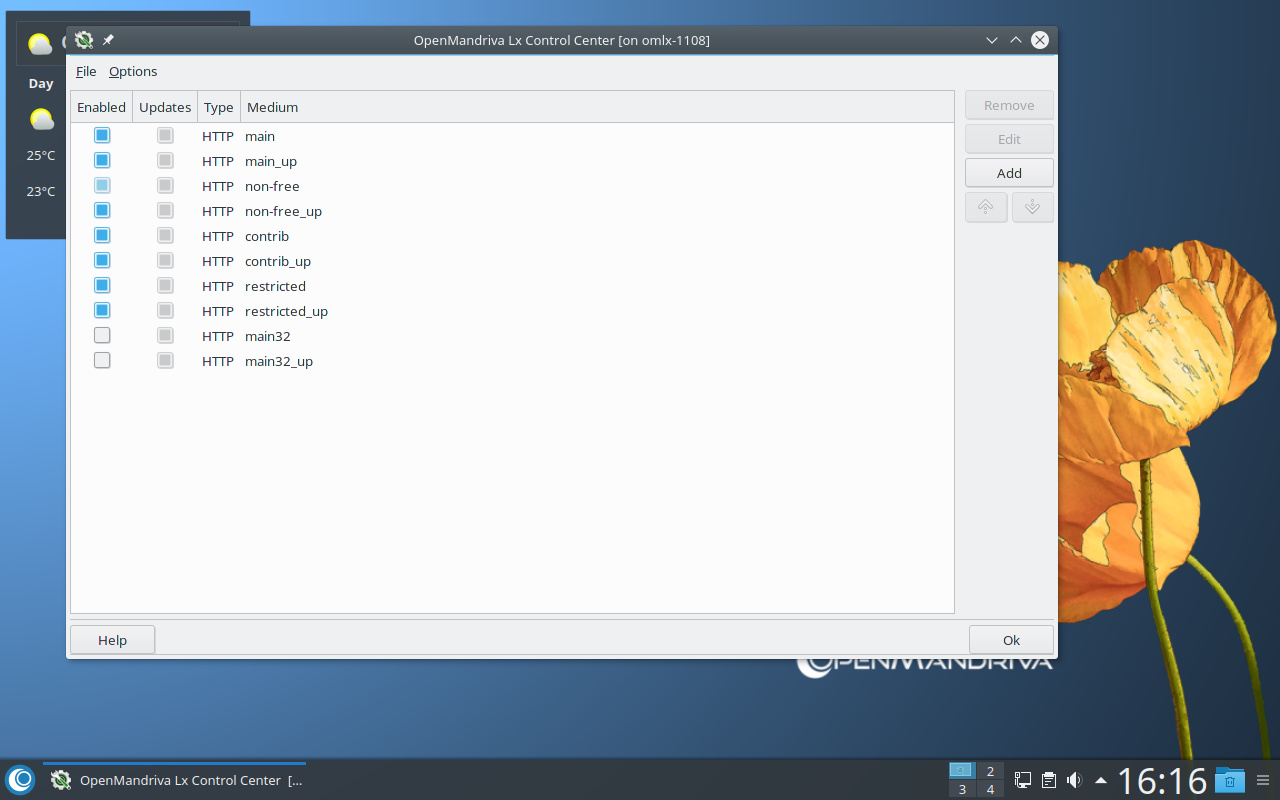Click the weather widget sun icon at top
The width and height of the screenshot is (1280, 800).
tap(39, 44)
